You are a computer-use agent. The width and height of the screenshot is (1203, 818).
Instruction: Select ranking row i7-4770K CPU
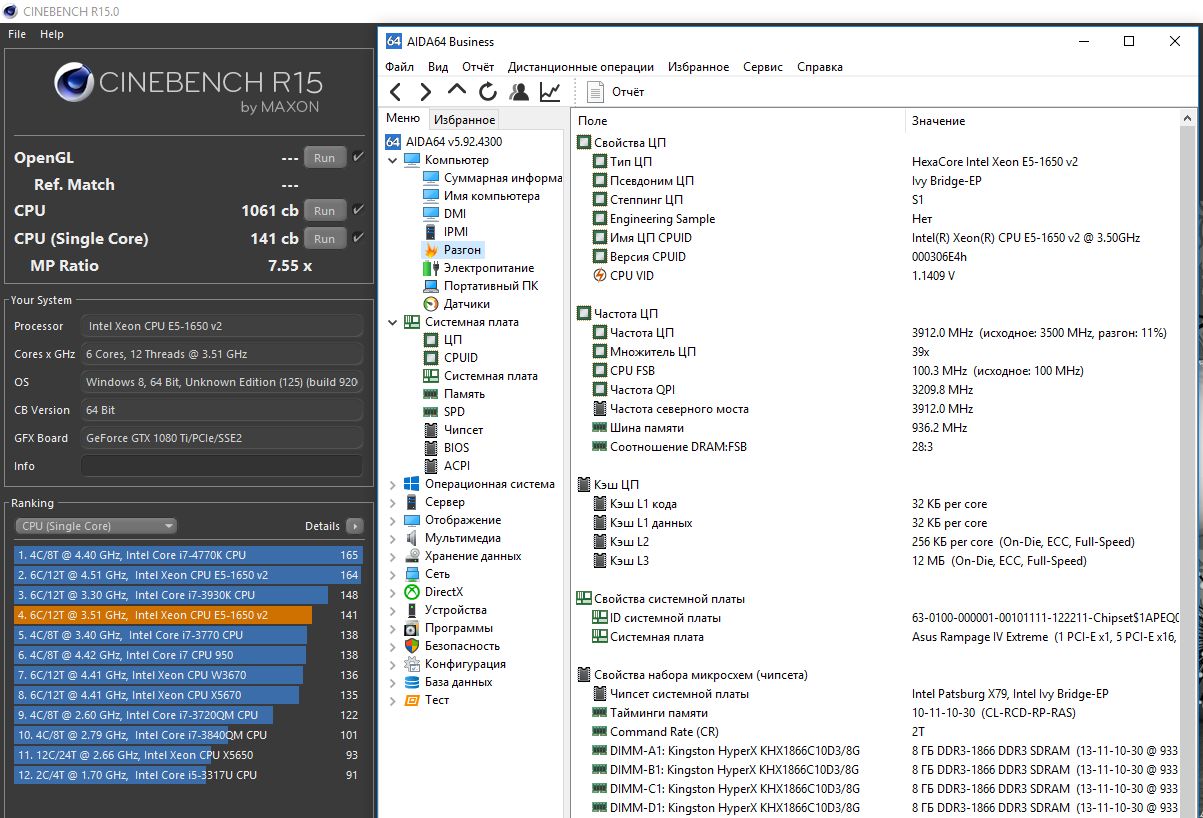[188, 554]
